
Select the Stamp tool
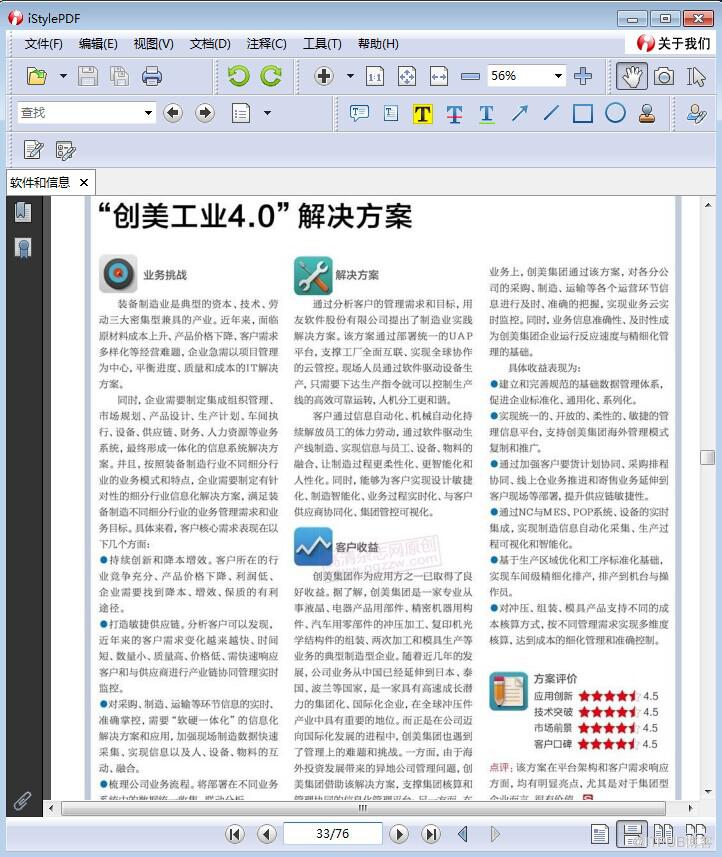click(647, 113)
